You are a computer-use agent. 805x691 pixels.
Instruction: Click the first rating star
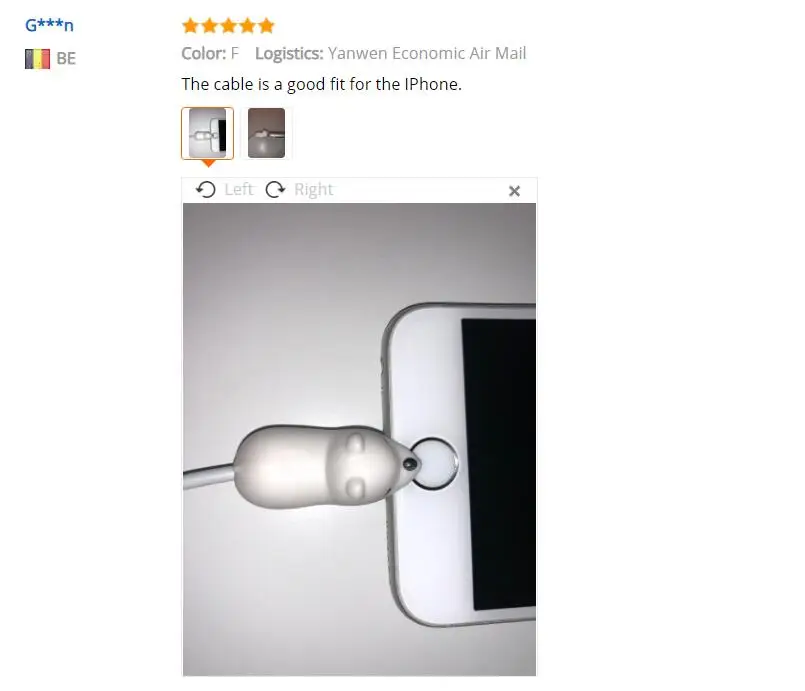coord(190,25)
